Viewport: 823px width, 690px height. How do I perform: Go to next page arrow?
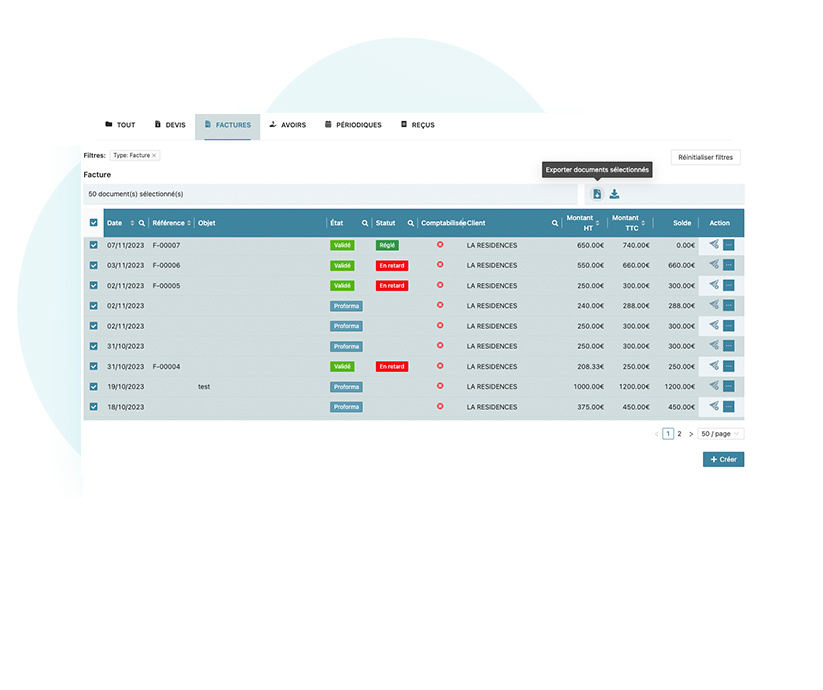(x=691, y=434)
